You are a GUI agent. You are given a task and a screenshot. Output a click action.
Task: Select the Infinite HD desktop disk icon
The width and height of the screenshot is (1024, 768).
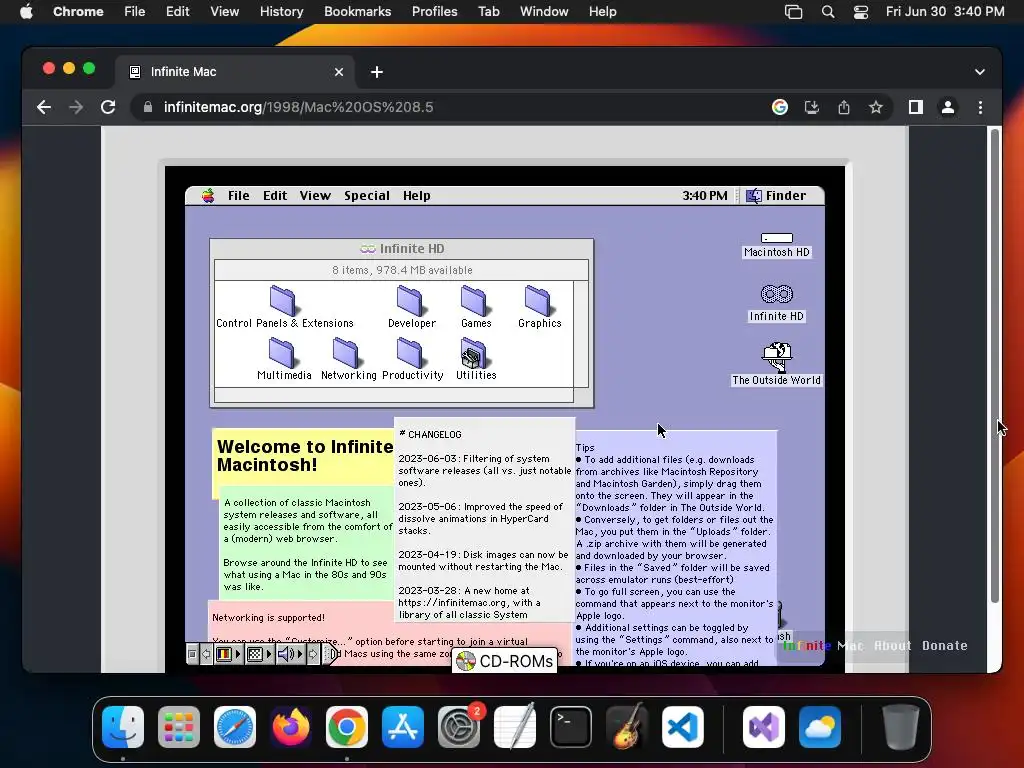[x=776, y=302]
